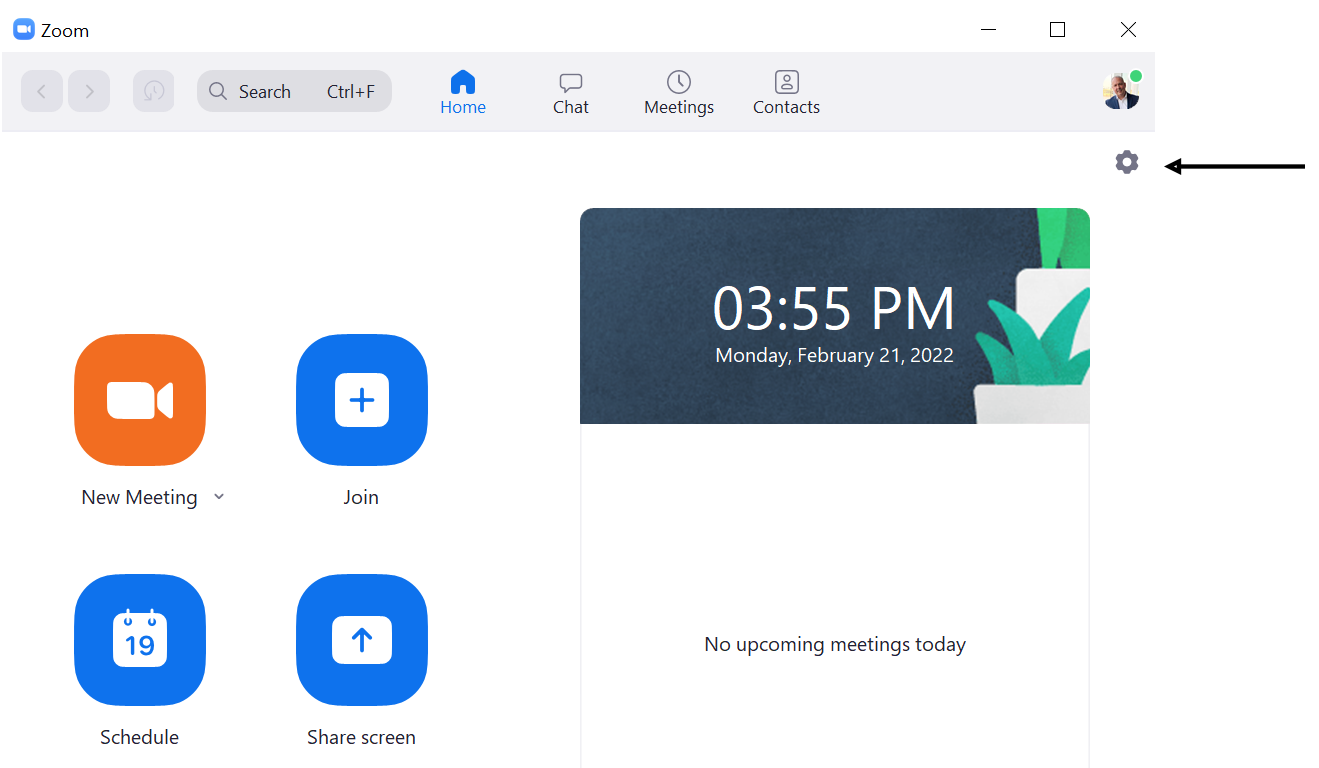Switch to the Home tab
Image resolution: width=1319 pixels, height=768 pixels.
point(463,93)
